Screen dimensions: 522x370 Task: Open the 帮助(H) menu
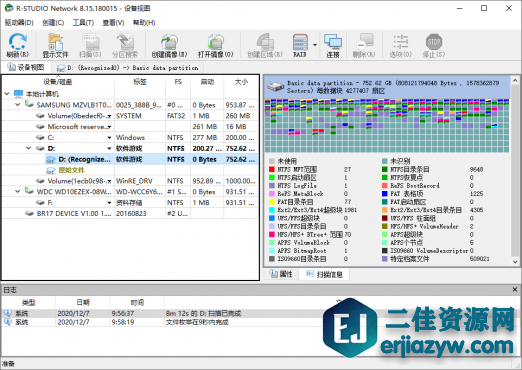click(144, 23)
